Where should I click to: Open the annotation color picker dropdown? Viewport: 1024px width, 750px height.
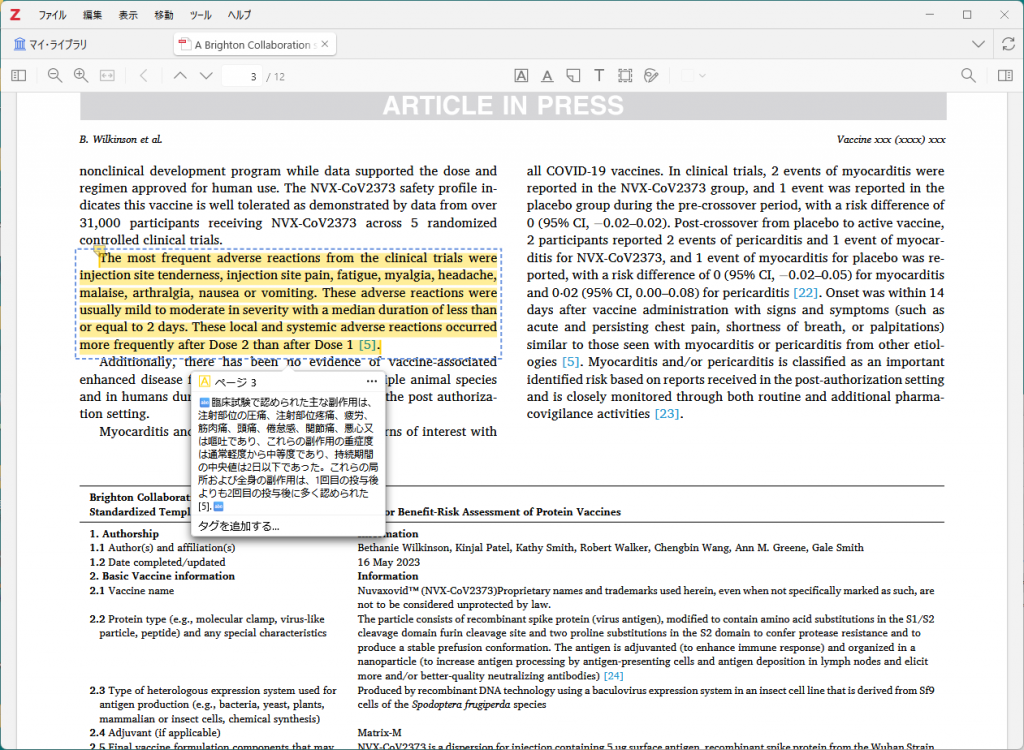(693, 76)
